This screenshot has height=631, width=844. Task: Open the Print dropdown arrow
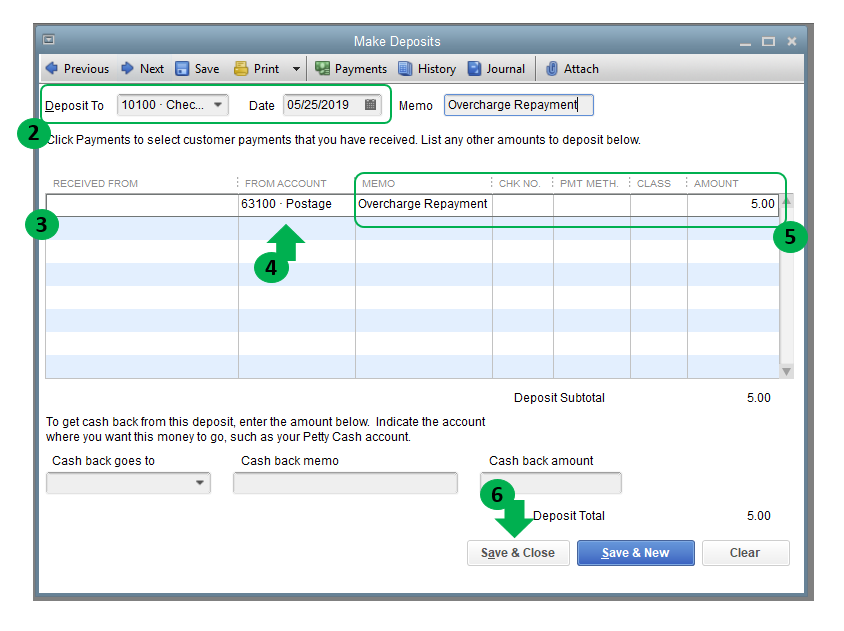coord(296,69)
